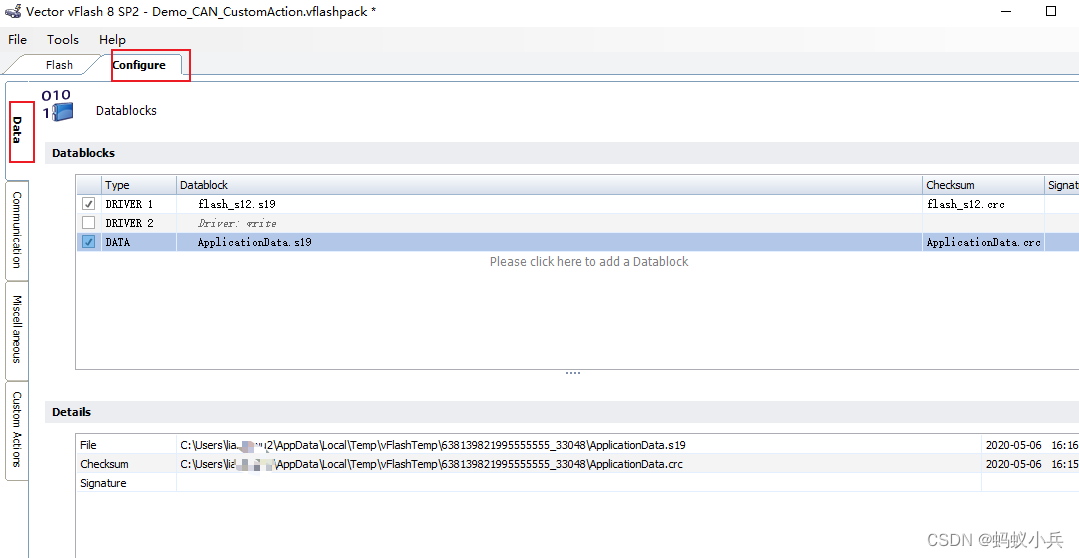Click the ApplicationData.crc checksum cell
This screenshot has width=1079, height=558.
click(x=983, y=242)
